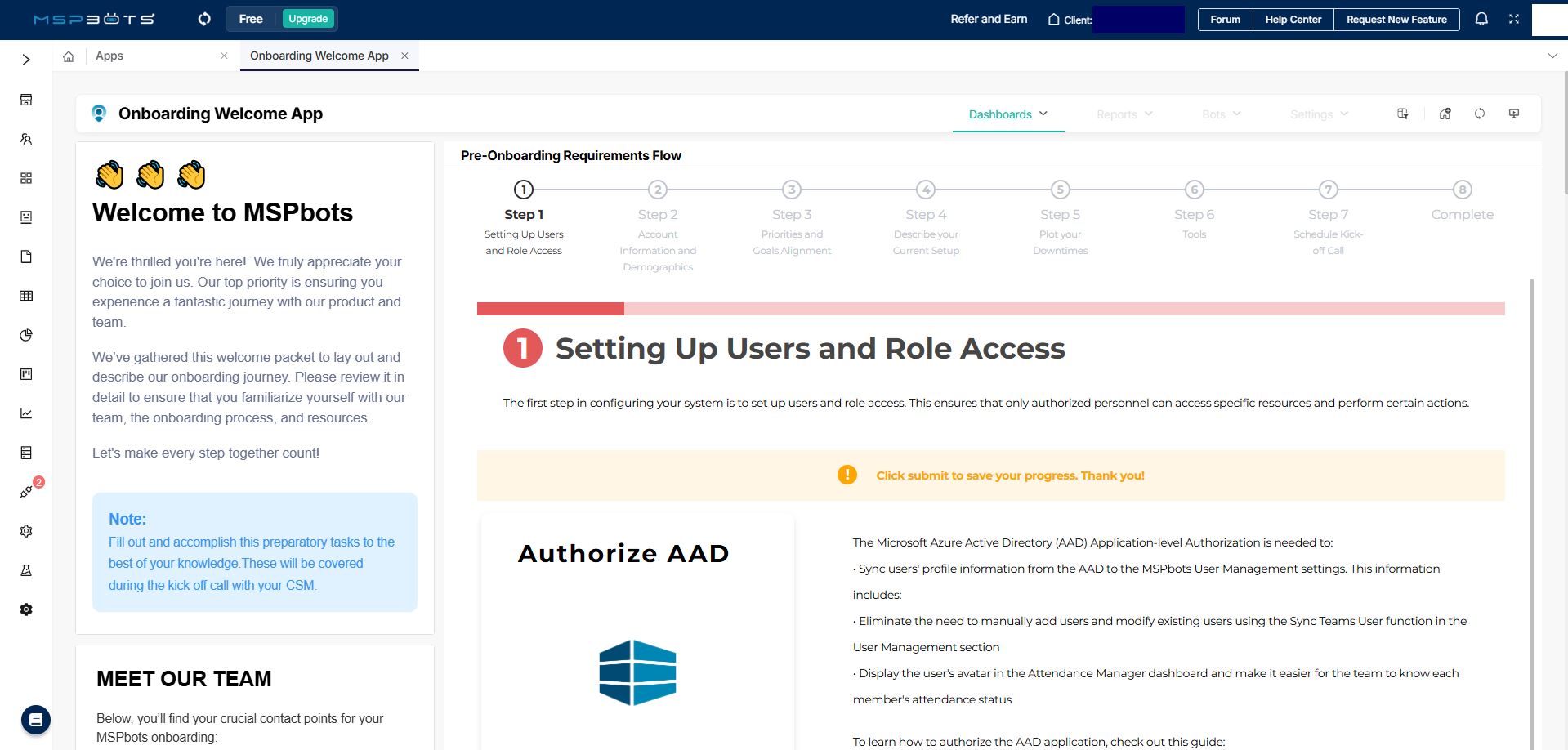This screenshot has height=750, width=1568.
Task: Open the Settings dropdown in the app header
Action: tap(1317, 114)
